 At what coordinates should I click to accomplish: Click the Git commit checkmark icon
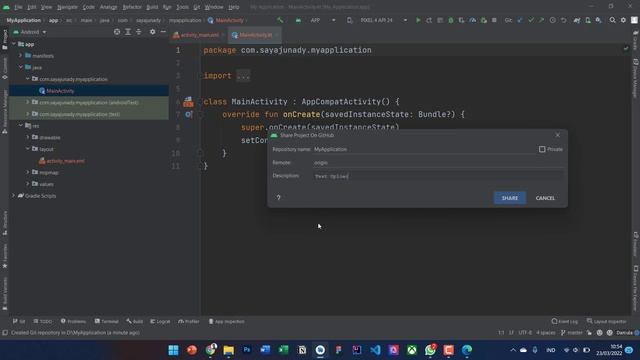coord(531,20)
